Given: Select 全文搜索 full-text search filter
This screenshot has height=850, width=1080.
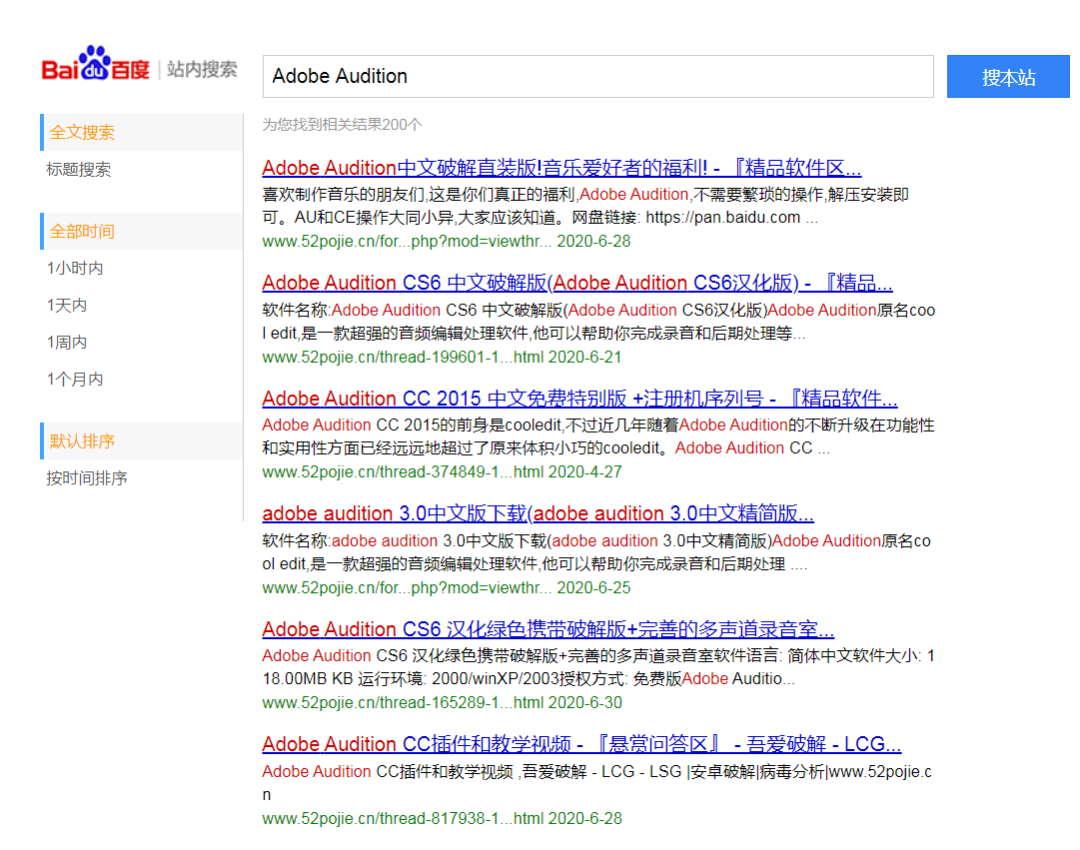Looking at the screenshot, I should click(83, 132).
